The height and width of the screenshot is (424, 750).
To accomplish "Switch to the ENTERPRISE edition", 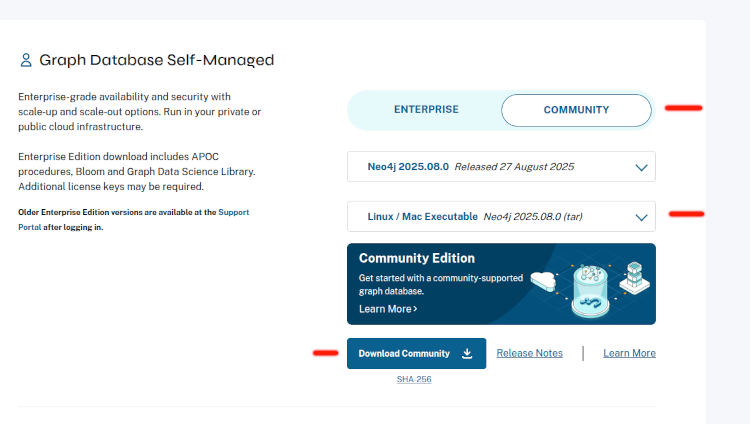I will (426, 109).
